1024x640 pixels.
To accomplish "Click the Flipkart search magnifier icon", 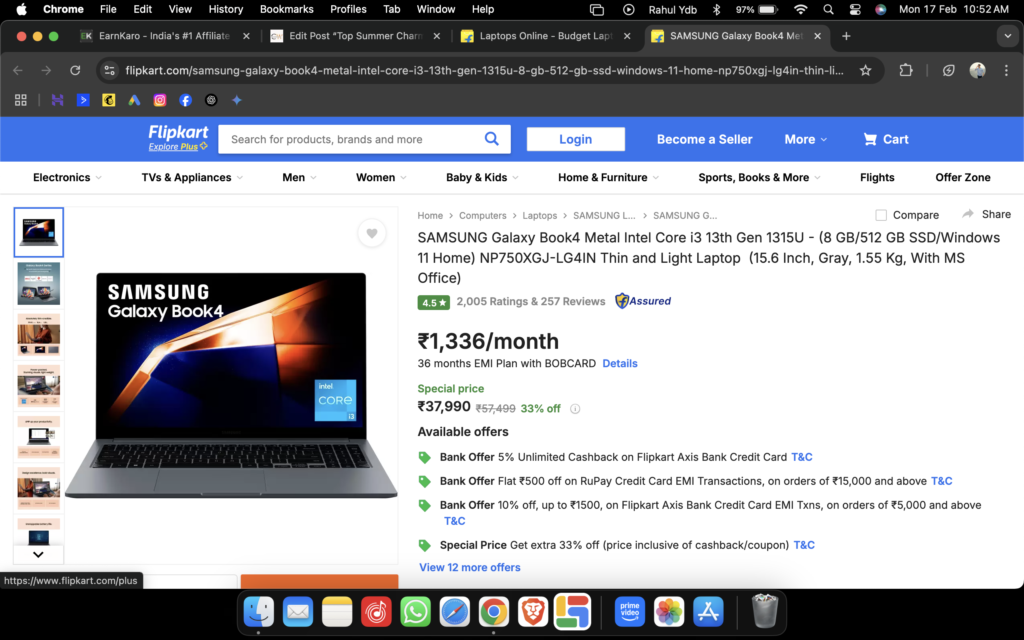I will (x=492, y=138).
